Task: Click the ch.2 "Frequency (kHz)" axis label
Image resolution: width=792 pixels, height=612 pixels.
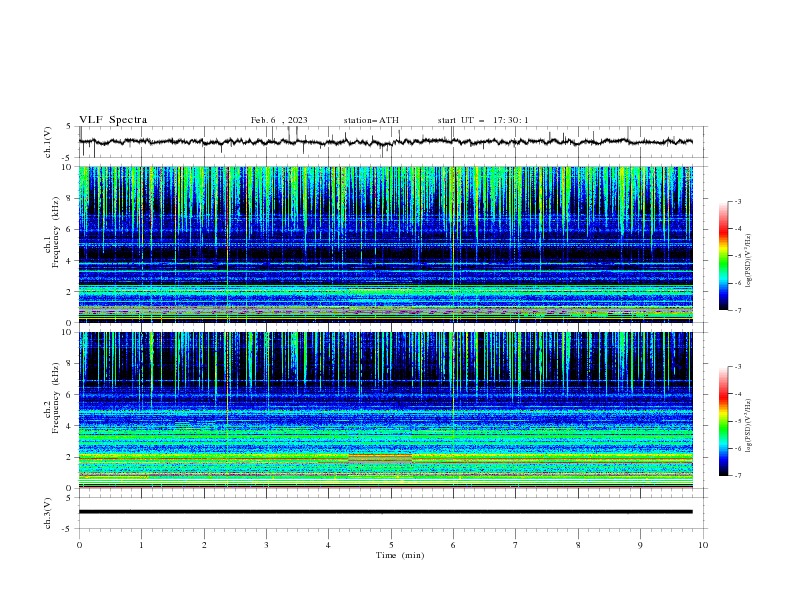Action: [x=55, y=397]
